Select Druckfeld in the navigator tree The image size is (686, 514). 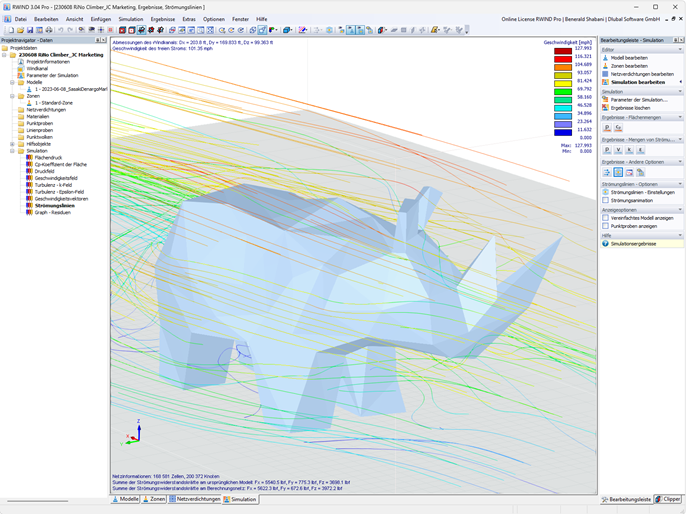click(45, 171)
